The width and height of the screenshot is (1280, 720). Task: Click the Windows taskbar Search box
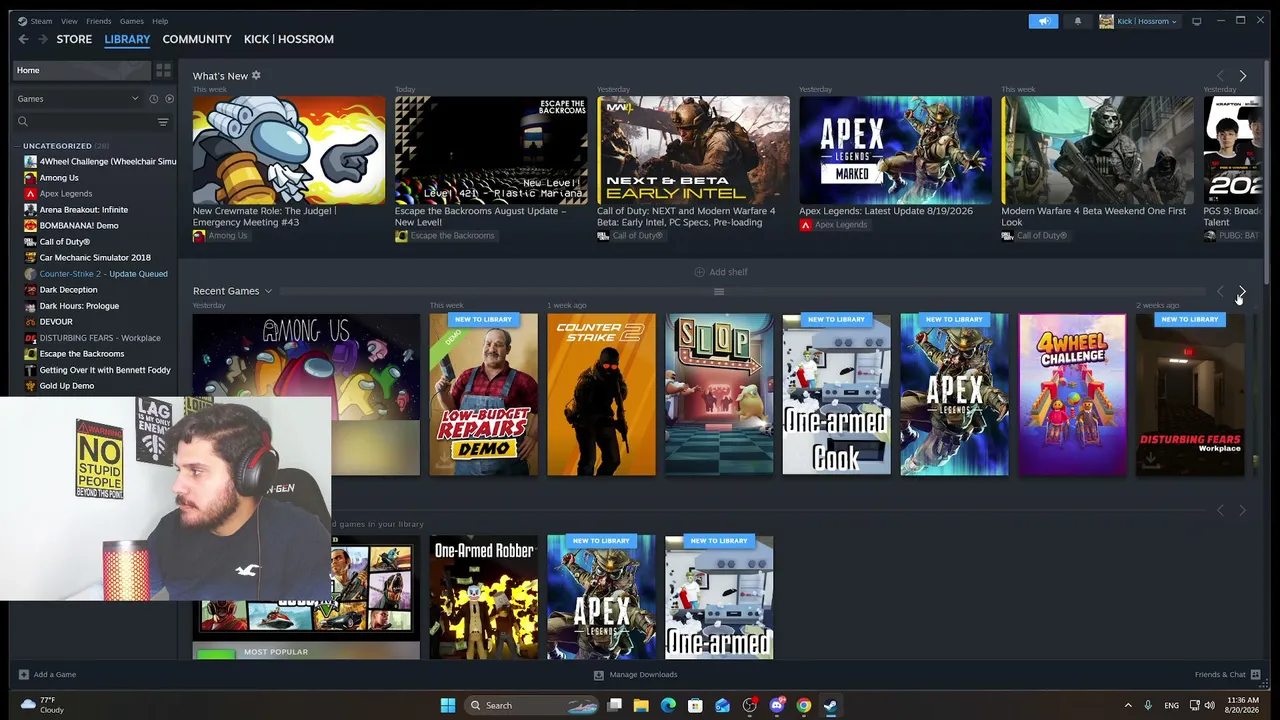point(532,705)
